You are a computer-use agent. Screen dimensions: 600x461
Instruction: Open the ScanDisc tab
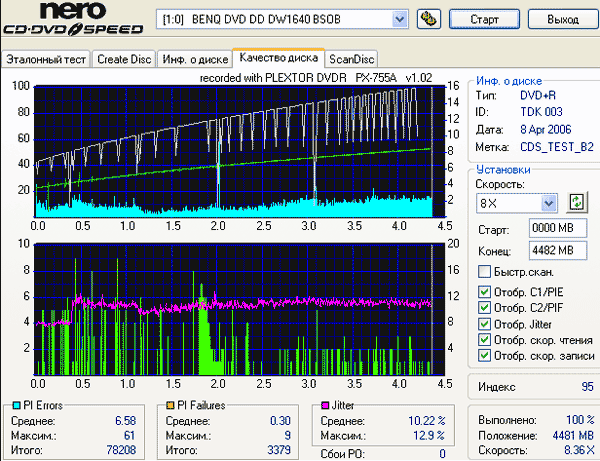351,59
